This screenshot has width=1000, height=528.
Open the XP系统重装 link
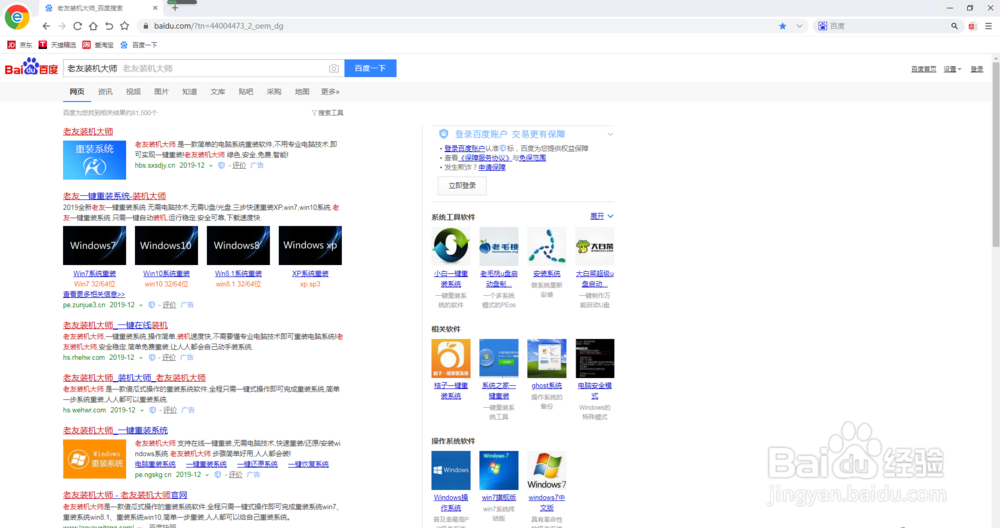click(310, 274)
